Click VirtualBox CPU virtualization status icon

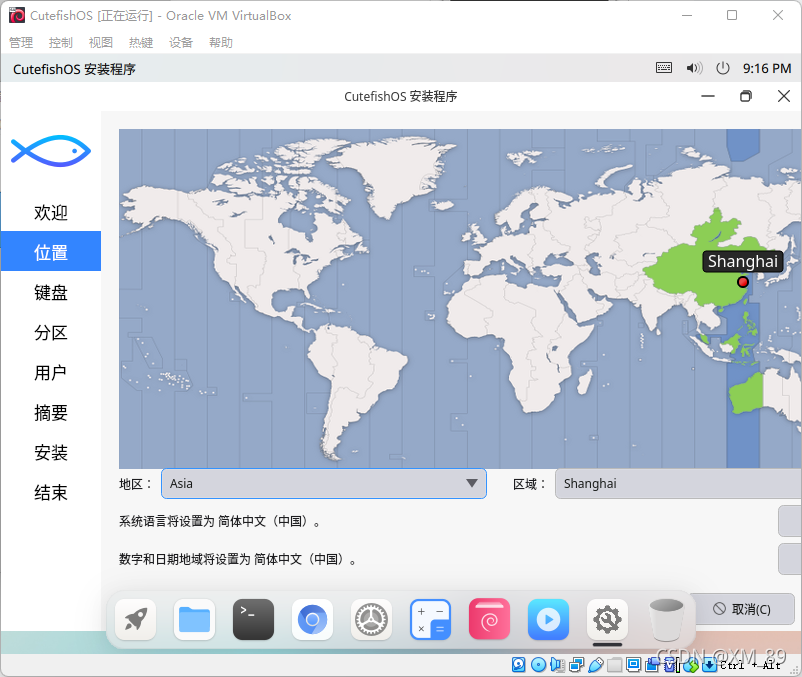pyautogui.click(x=672, y=665)
